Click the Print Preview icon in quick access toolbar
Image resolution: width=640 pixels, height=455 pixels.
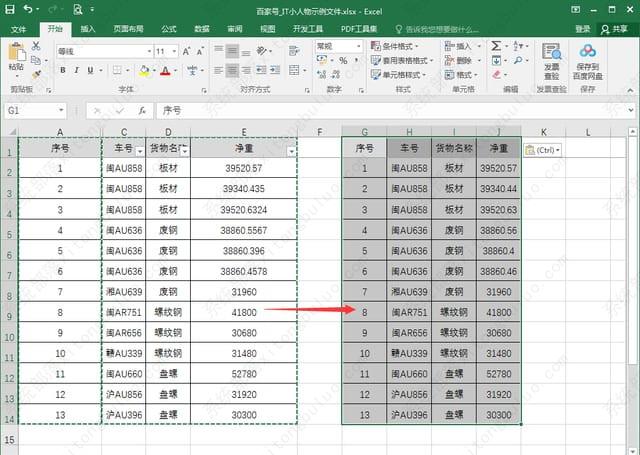[x=78, y=9]
